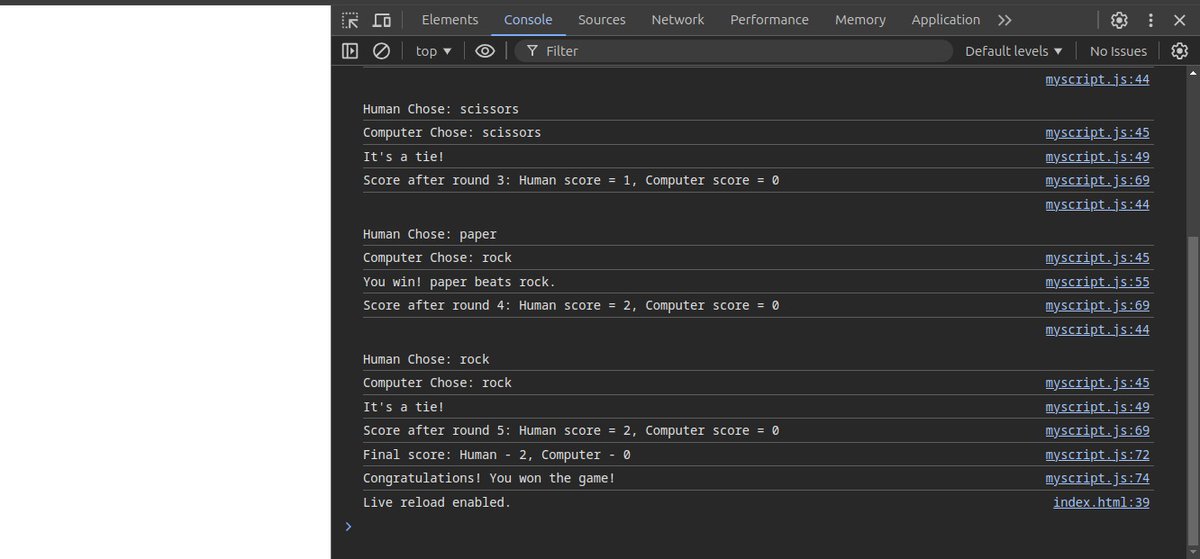Create live expression eye icon
This screenshot has height=559, width=1200.
point(485,51)
